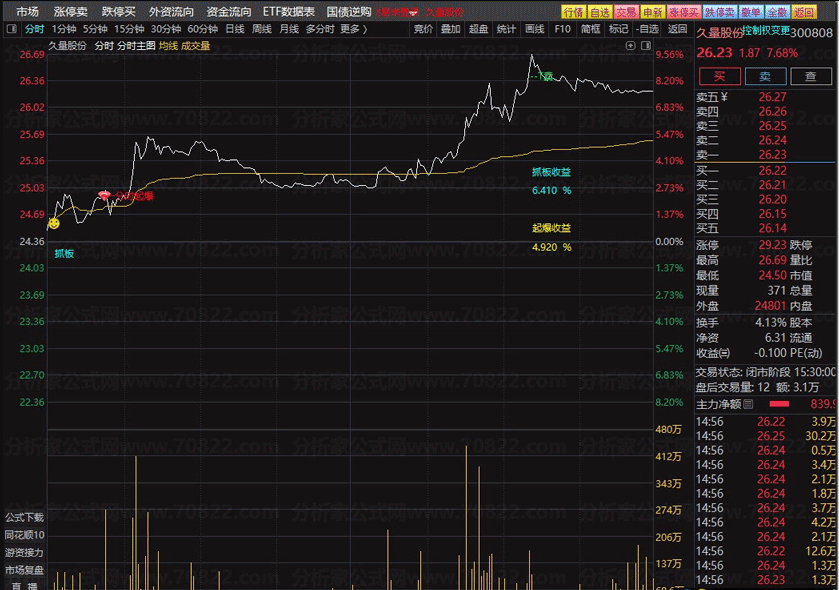The image size is (839, 590).
Task: Expand the 卖五 order book depth arrow
Action: click(x=725, y=97)
